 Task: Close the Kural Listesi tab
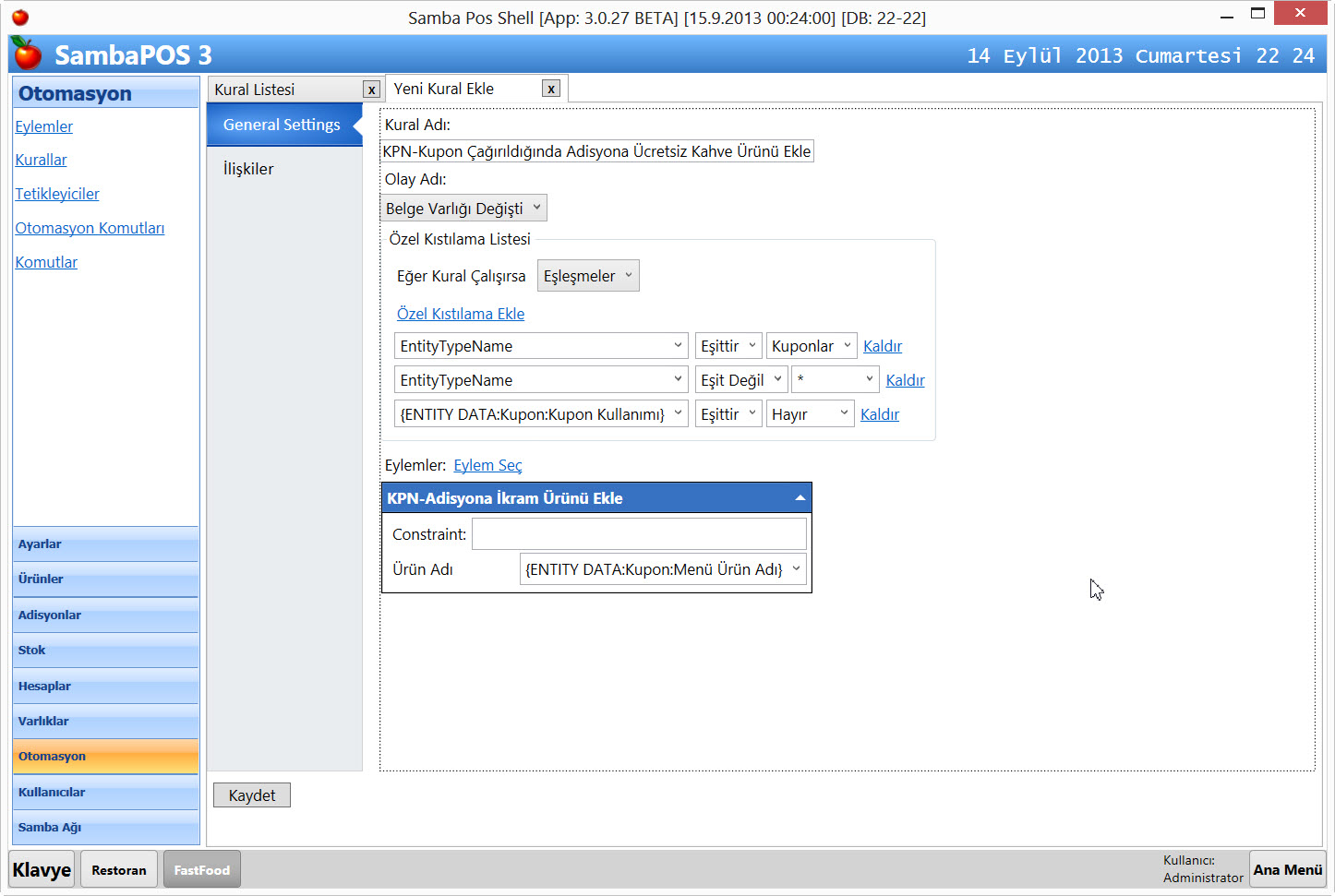click(x=371, y=90)
